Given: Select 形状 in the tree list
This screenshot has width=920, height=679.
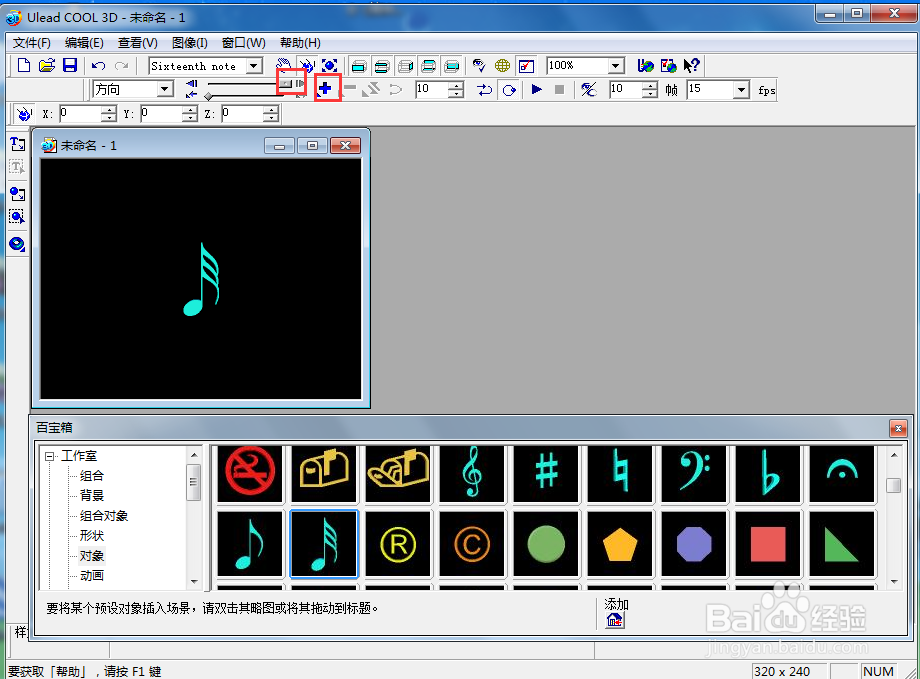Looking at the screenshot, I should coord(92,535).
